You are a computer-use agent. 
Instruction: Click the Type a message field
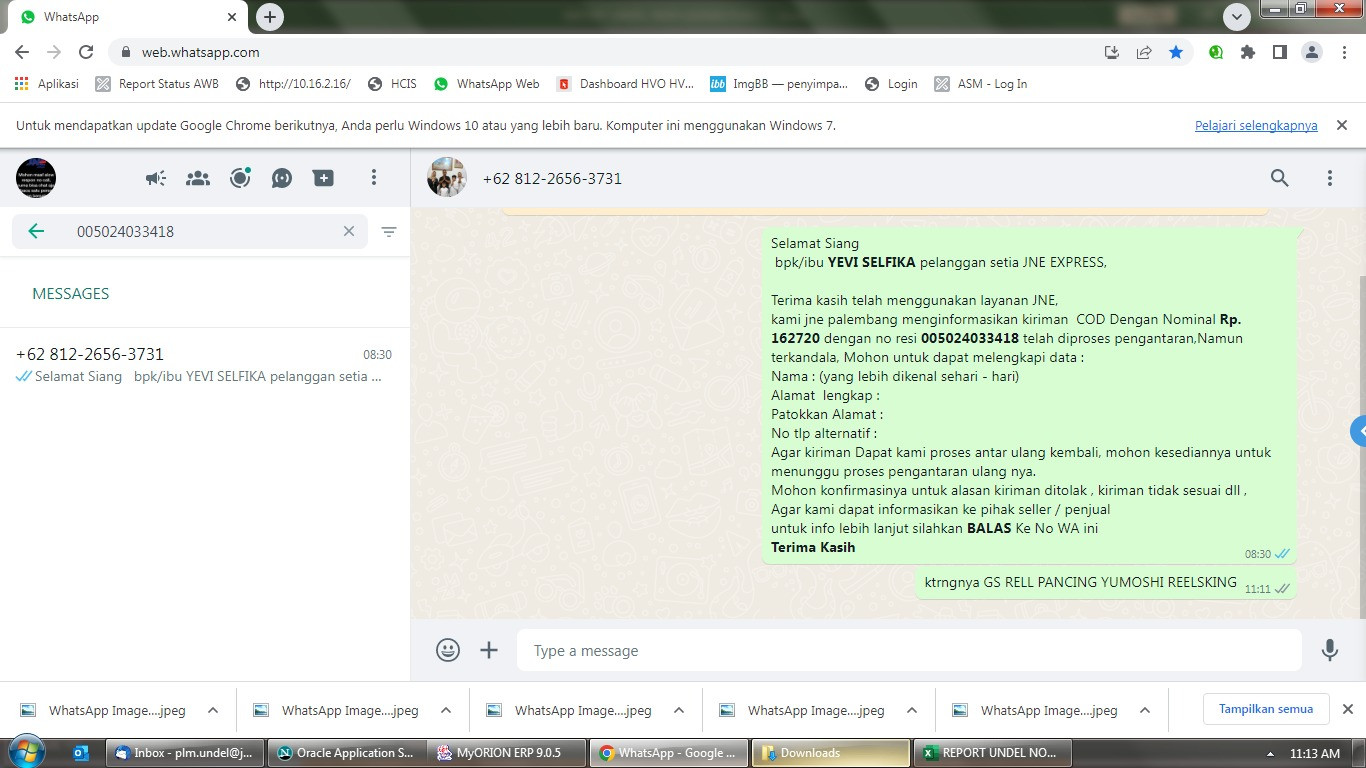point(909,650)
